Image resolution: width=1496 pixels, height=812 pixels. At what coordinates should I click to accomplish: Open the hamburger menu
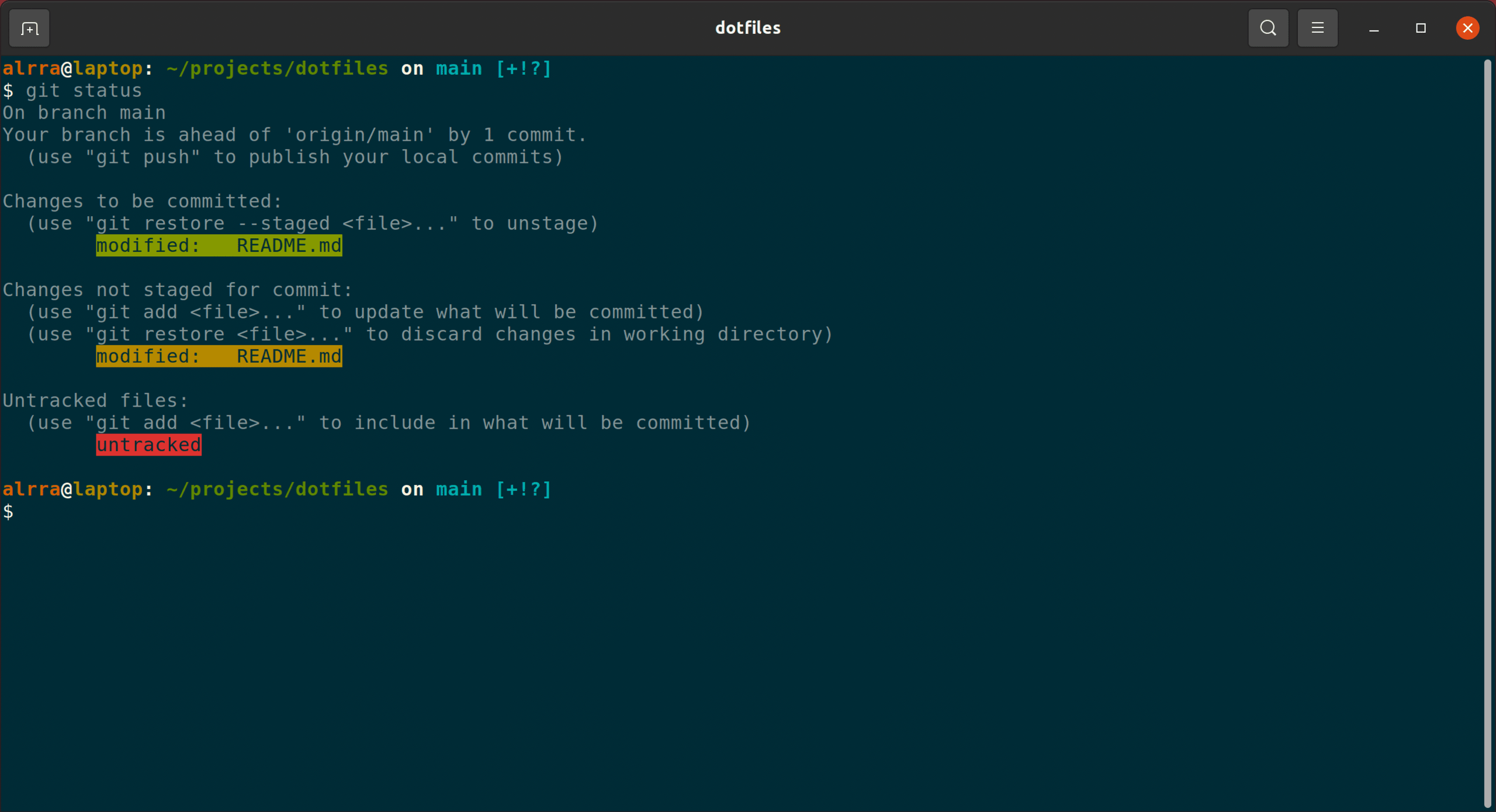1317,28
